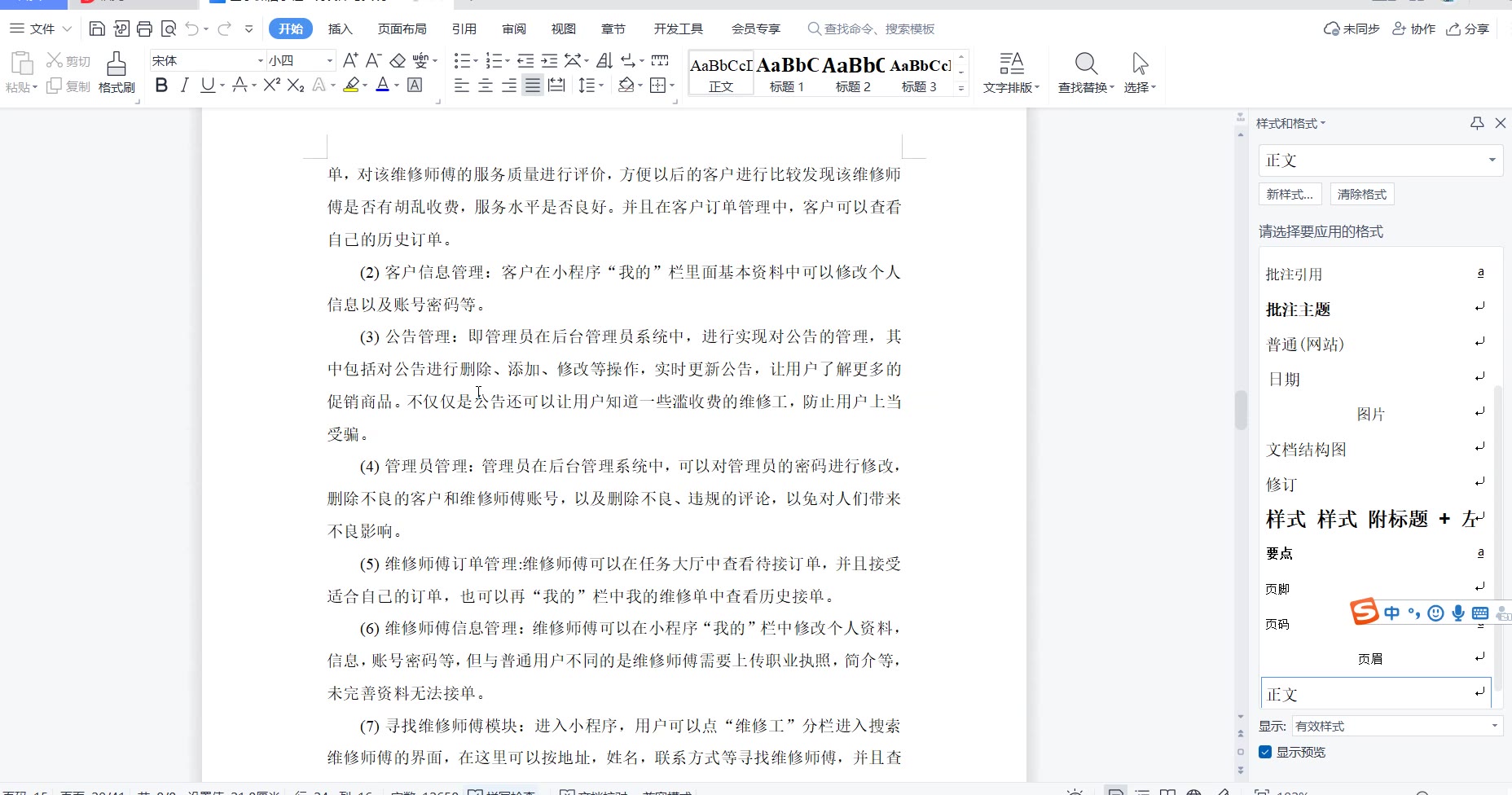Open the font name dropdown (宋体)
The image size is (1512, 795).
pos(261,61)
